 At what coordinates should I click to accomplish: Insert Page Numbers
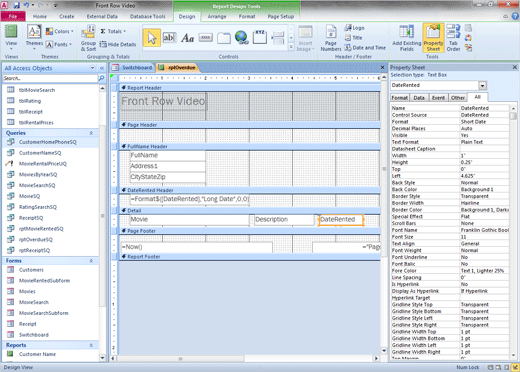point(331,38)
